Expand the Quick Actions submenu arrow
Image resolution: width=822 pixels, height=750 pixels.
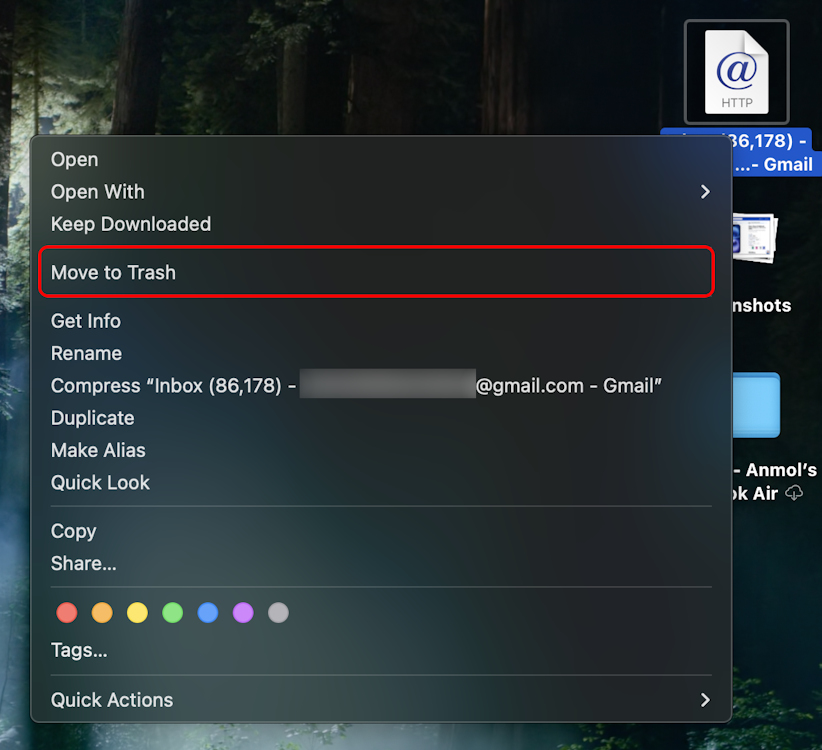point(705,700)
